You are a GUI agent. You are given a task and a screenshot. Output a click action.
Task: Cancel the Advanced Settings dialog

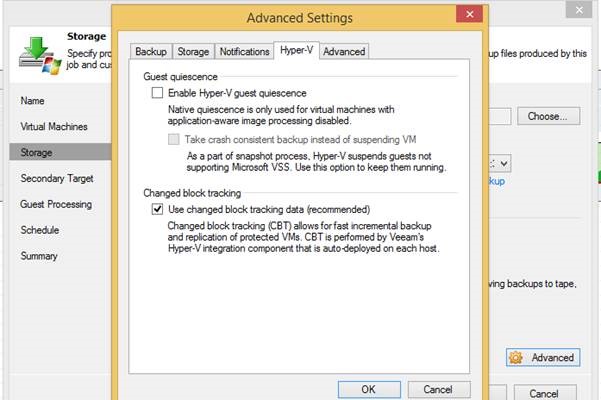438,389
